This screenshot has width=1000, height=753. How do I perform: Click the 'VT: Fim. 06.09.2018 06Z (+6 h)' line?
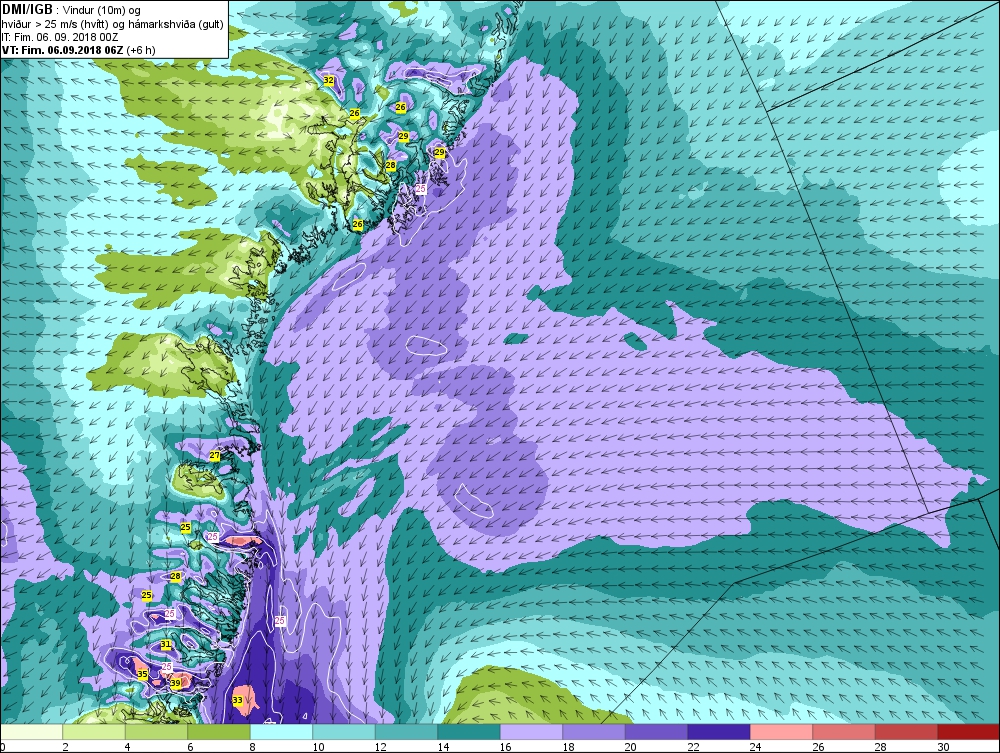pos(78,50)
